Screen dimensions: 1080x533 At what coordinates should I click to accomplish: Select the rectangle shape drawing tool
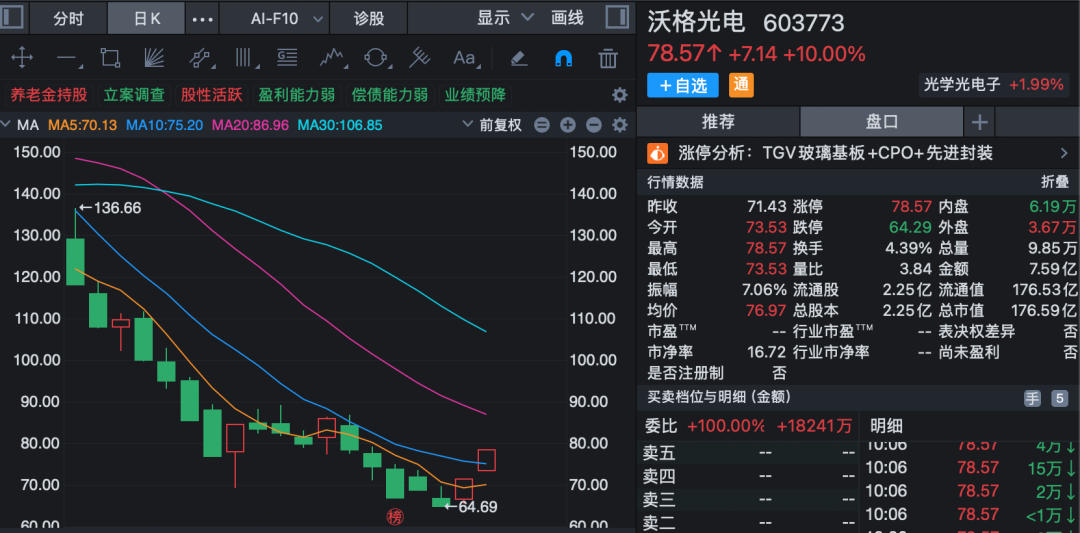coord(110,58)
